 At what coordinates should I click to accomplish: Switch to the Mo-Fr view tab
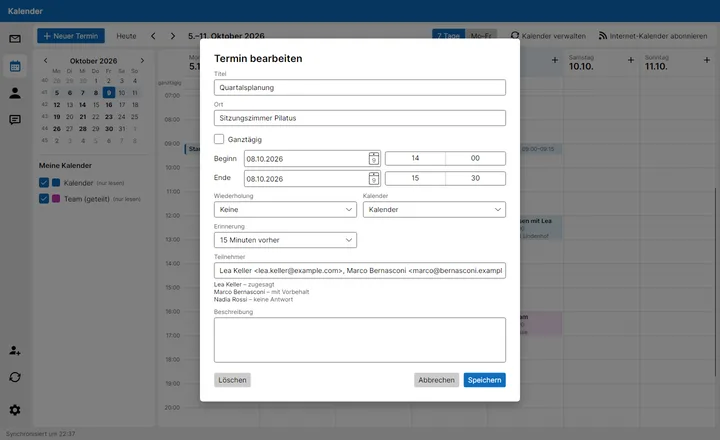[x=481, y=36]
